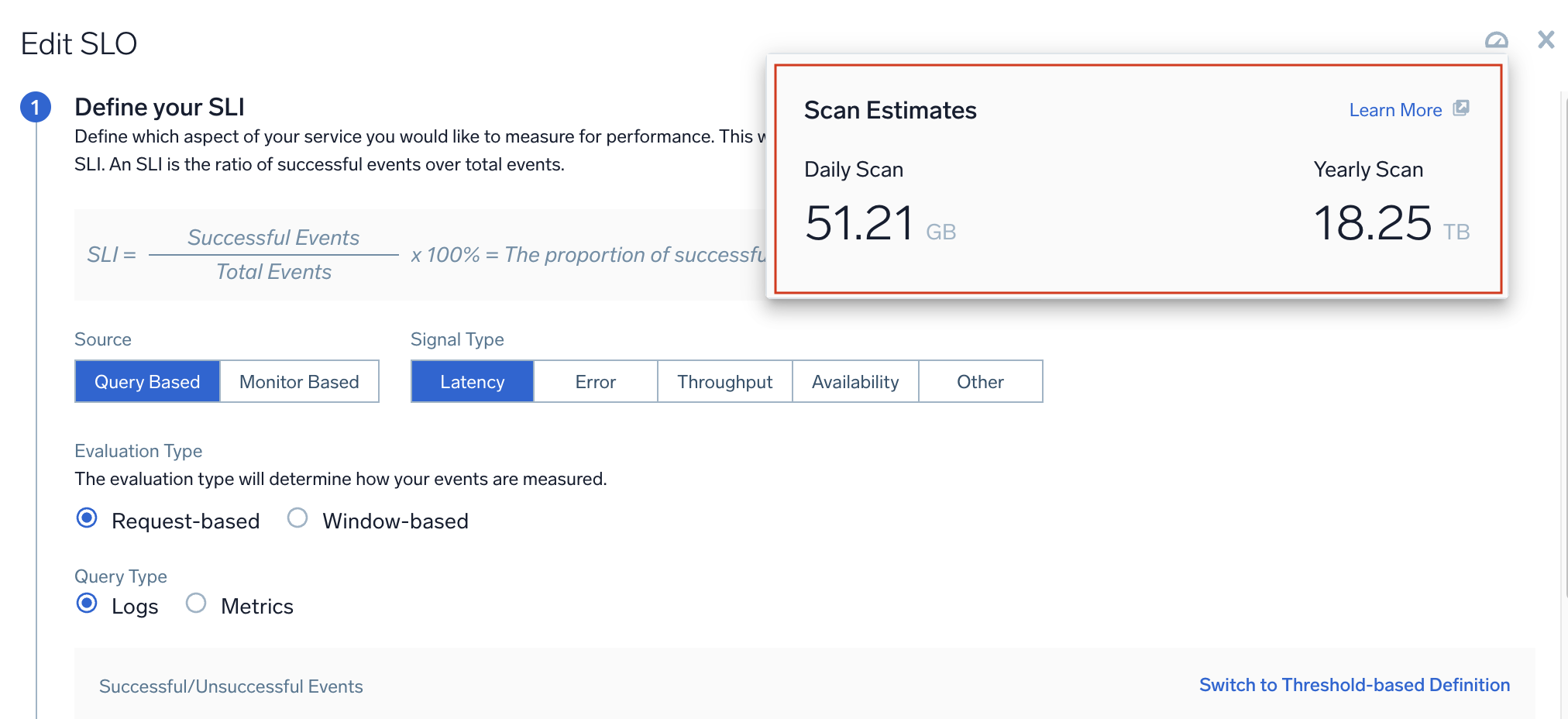Select the Other signal type
This screenshot has width=1568, height=719.
click(980, 381)
